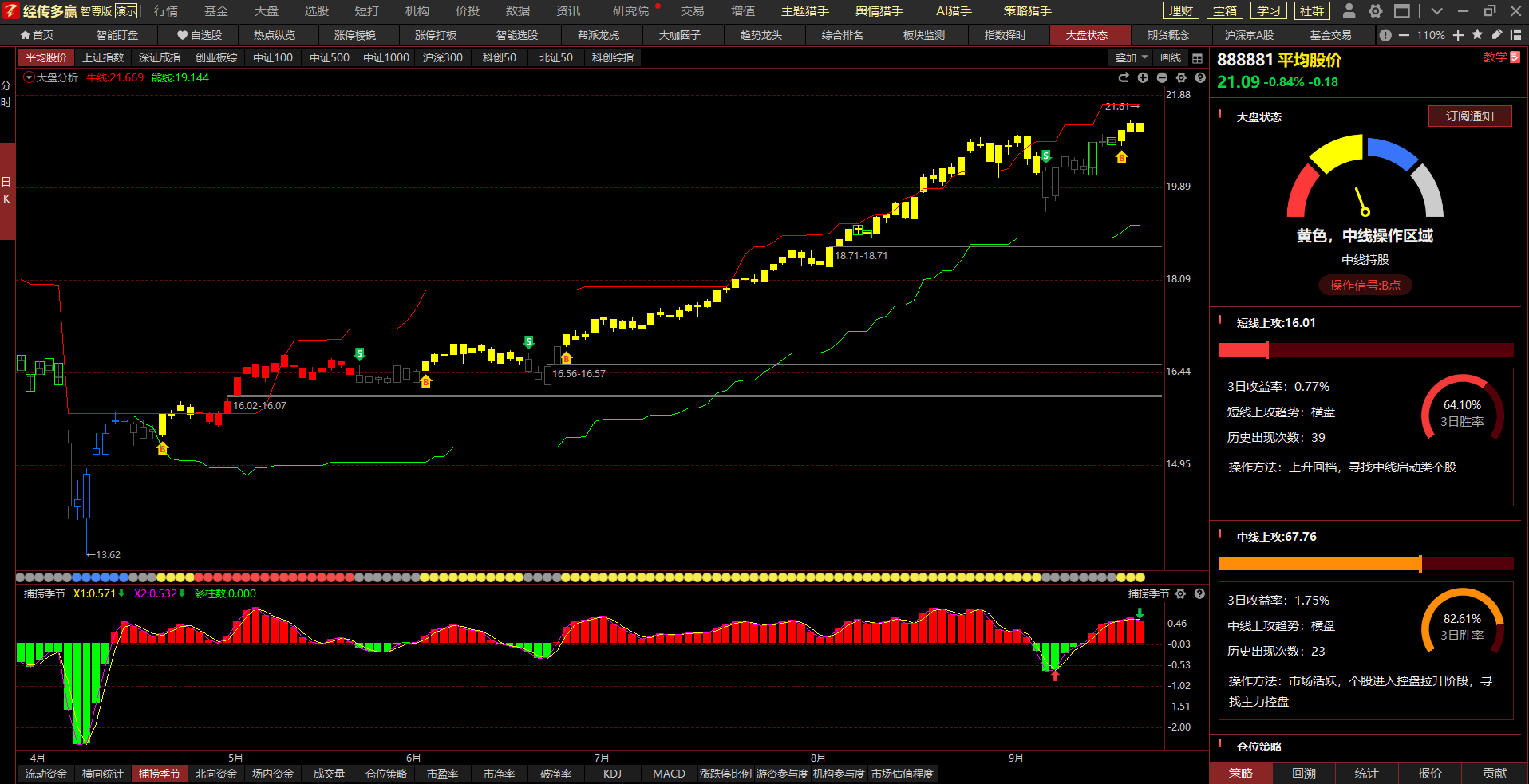Screen dimensions: 1529x784
Task: Click the 中线上攻 orange progress bar
Action: point(1365,564)
